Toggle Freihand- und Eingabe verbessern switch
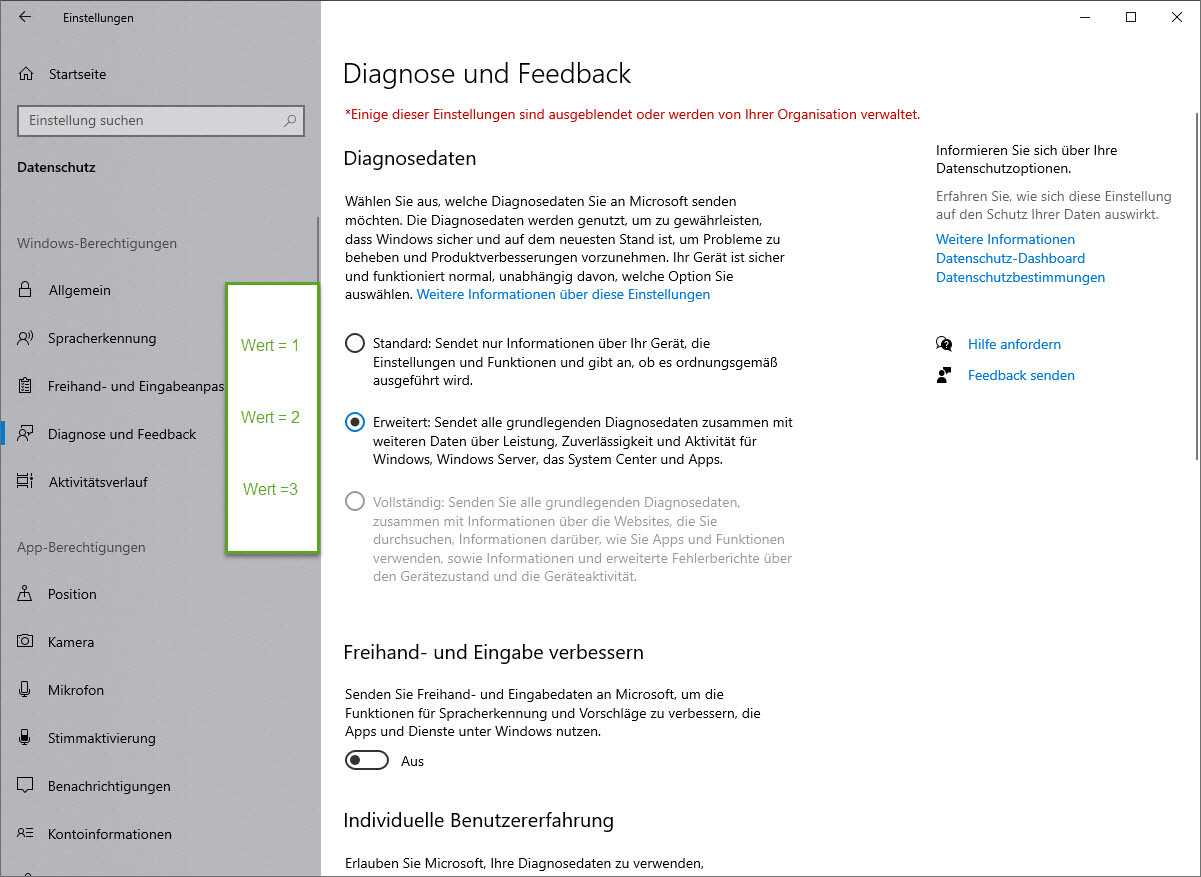 pyautogui.click(x=366, y=761)
